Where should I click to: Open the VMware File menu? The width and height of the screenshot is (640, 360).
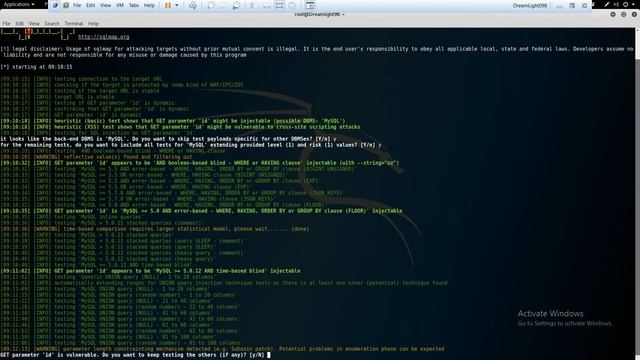pyautogui.click(x=77, y=5)
